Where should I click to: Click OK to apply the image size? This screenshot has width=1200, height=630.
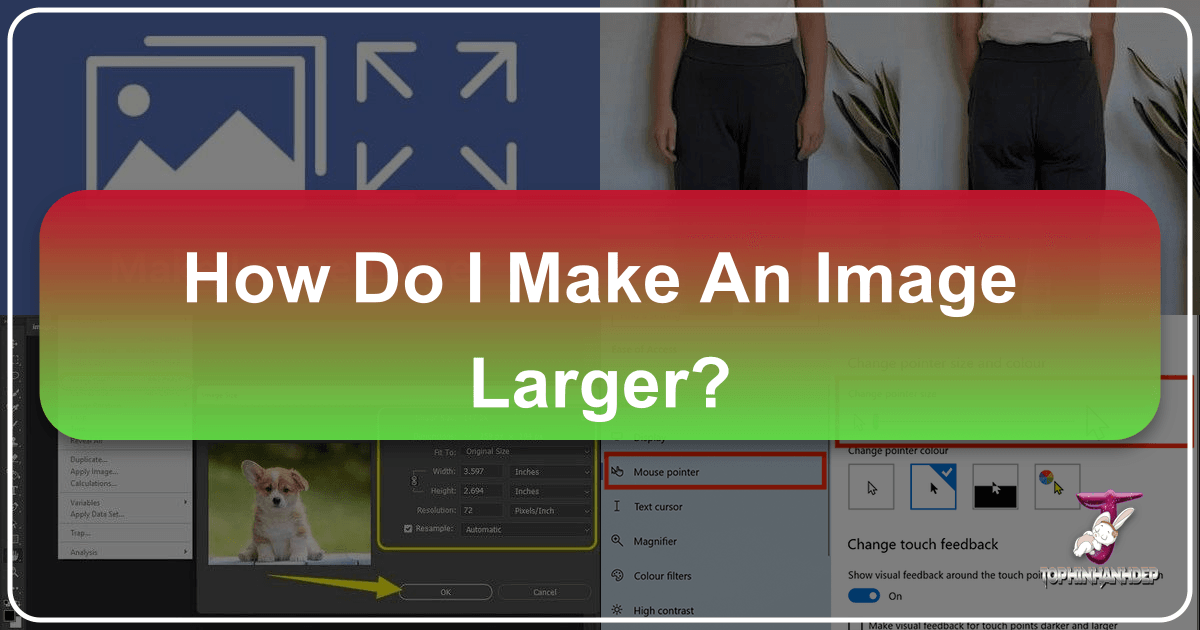pyautogui.click(x=445, y=591)
